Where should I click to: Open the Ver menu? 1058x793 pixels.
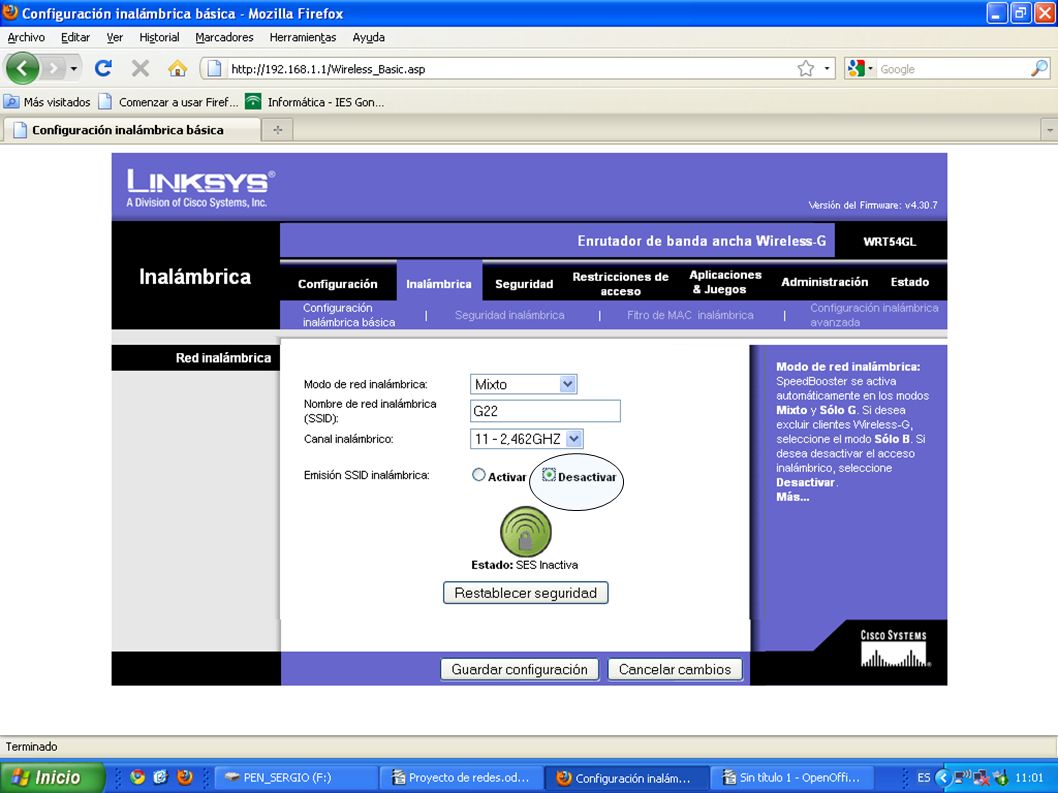(115, 37)
